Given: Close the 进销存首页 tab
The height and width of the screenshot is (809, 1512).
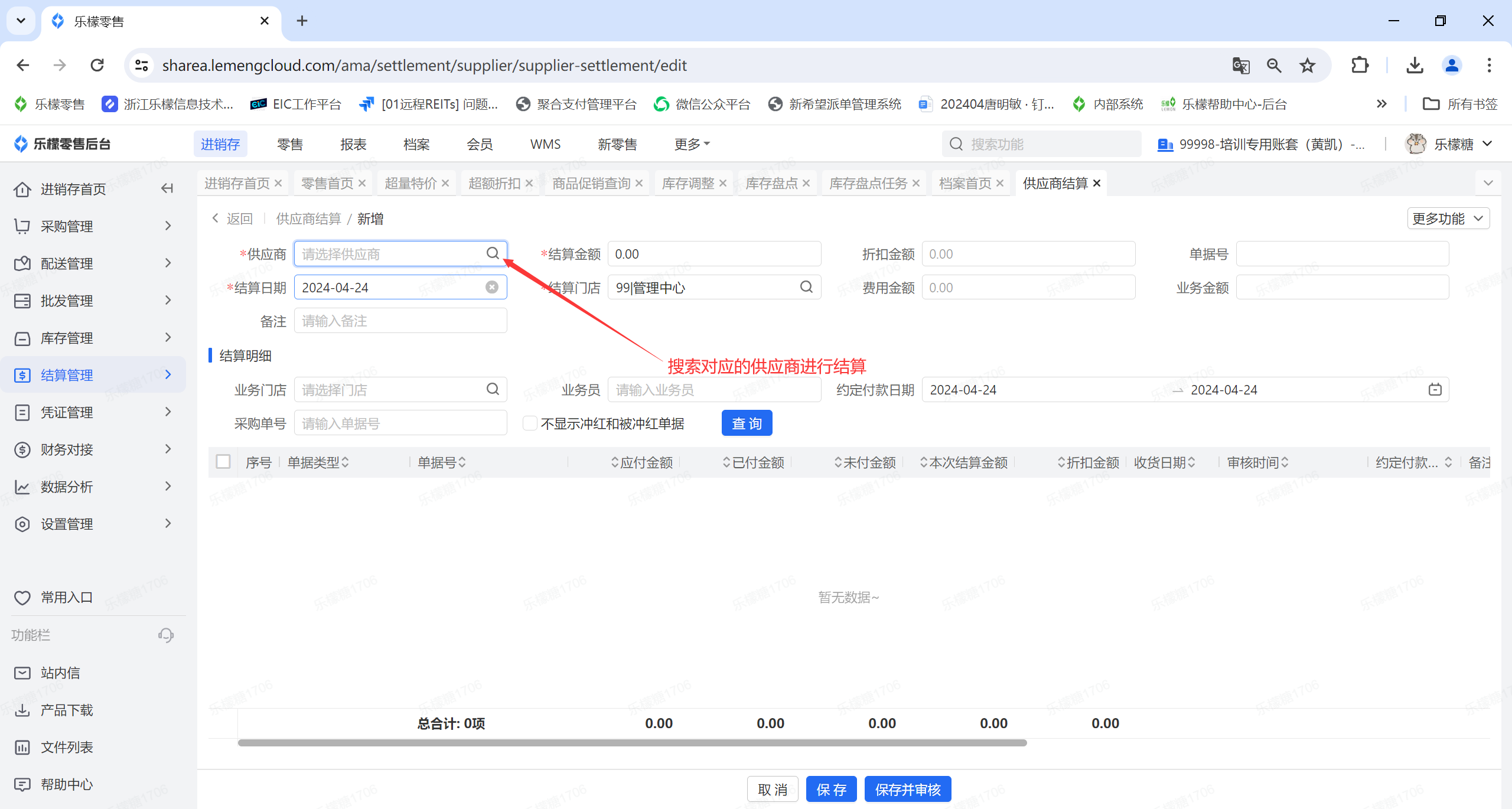Looking at the screenshot, I should [278, 183].
